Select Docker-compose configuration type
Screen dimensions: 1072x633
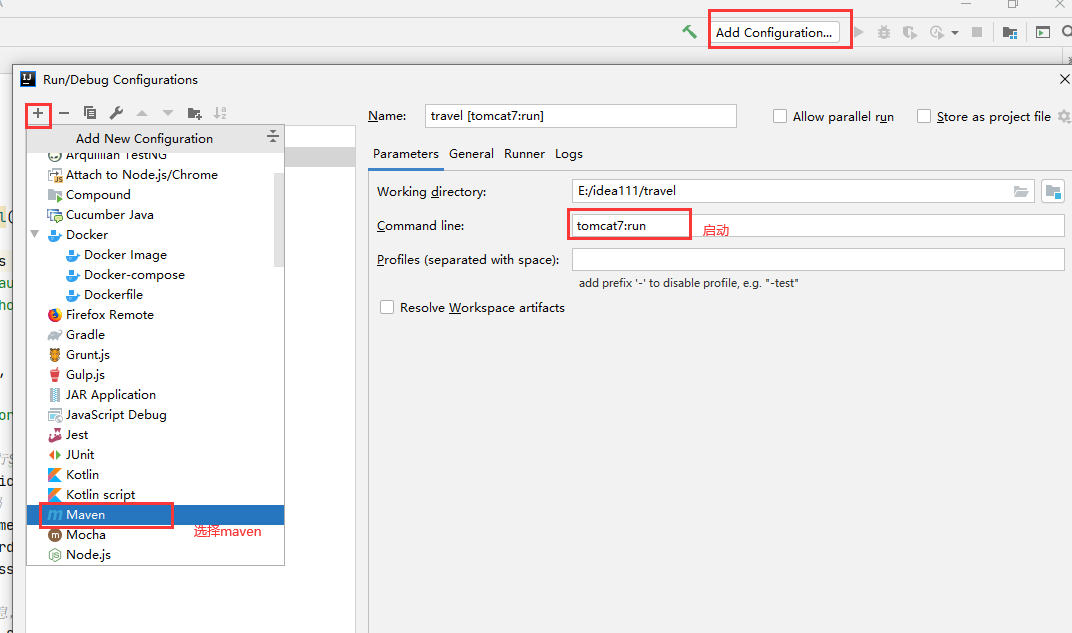155,275
